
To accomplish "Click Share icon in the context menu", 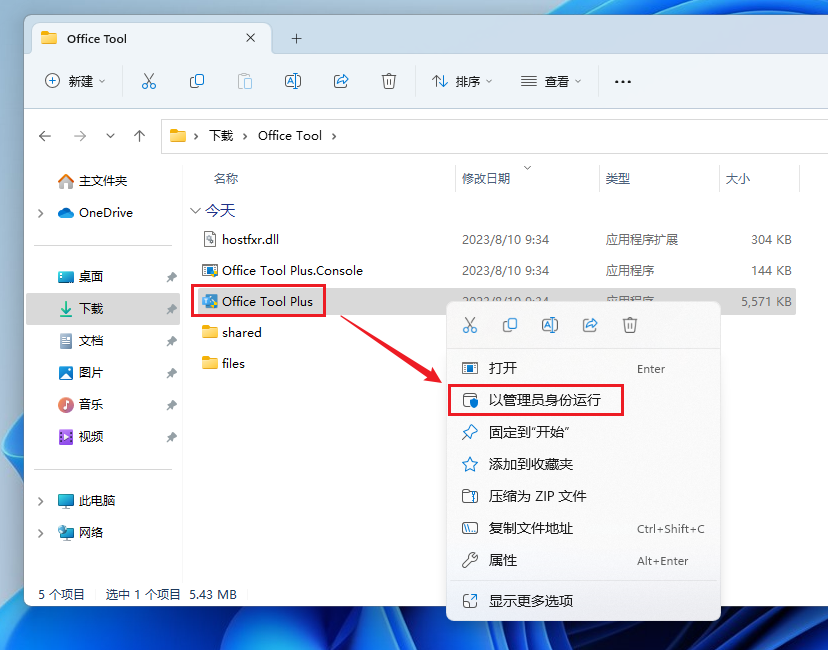I will click(x=590, y=325).
